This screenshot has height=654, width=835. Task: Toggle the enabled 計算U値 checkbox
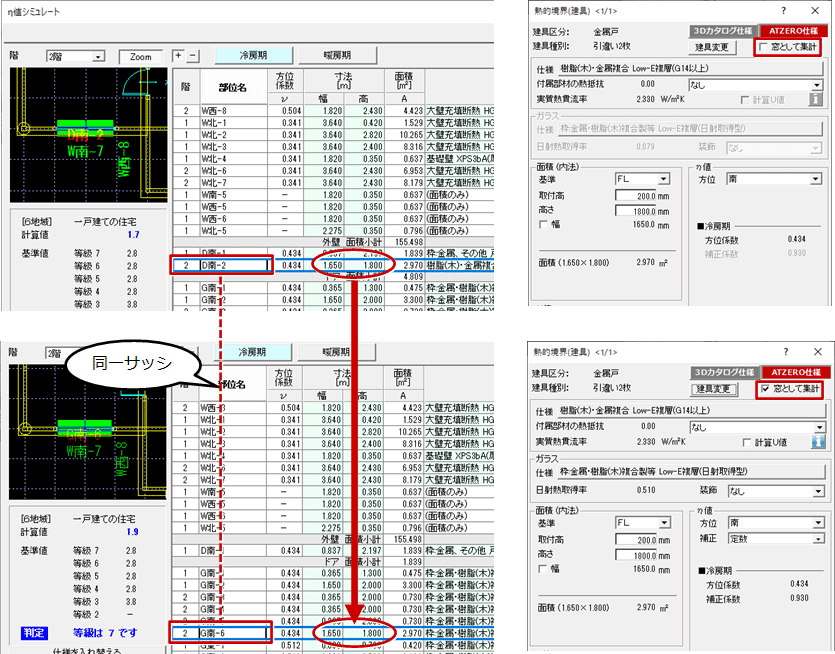tap(746, 441)
